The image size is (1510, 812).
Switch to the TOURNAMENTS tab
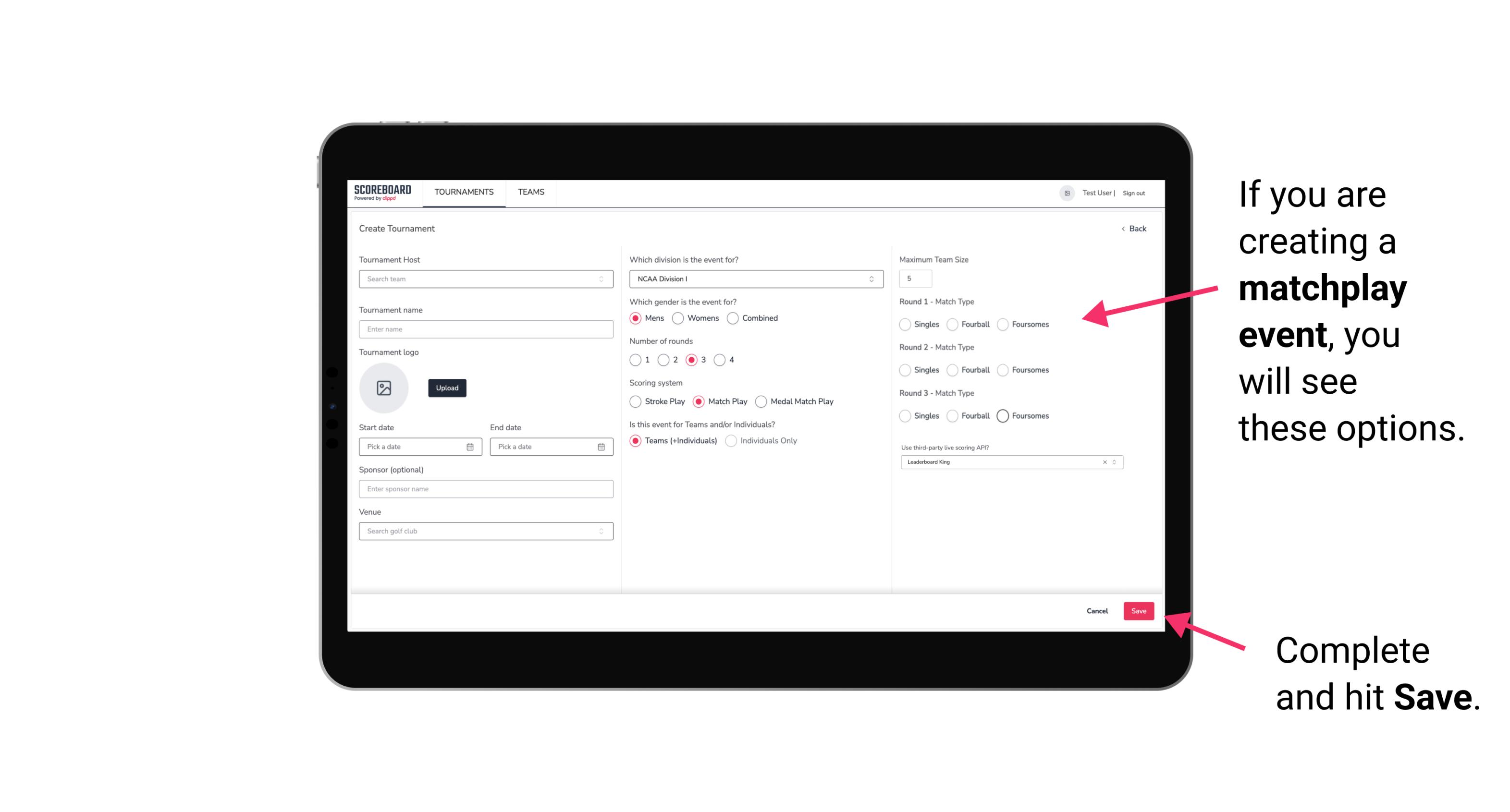click(x=463, y=192)
